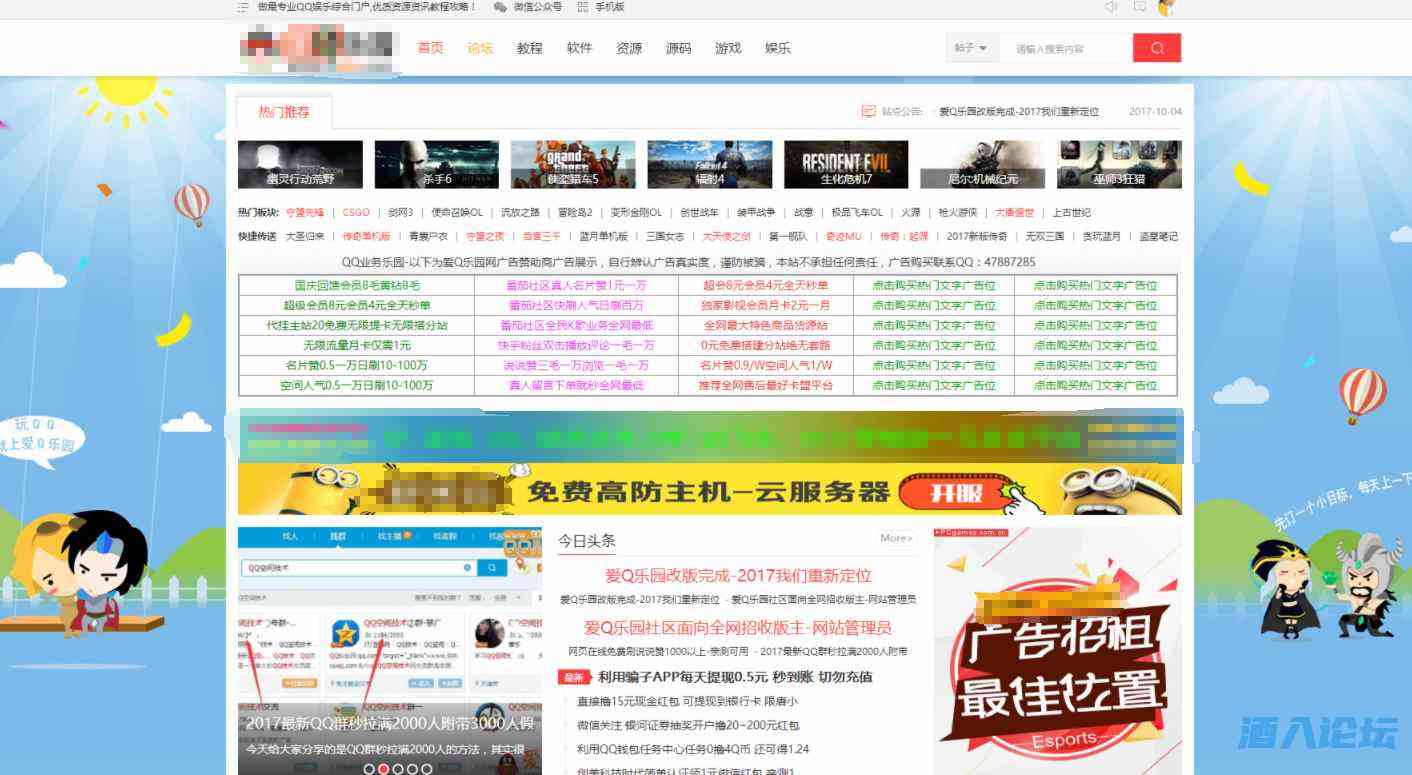Click the speaker icon in top bar

(x=1111, y=7)
